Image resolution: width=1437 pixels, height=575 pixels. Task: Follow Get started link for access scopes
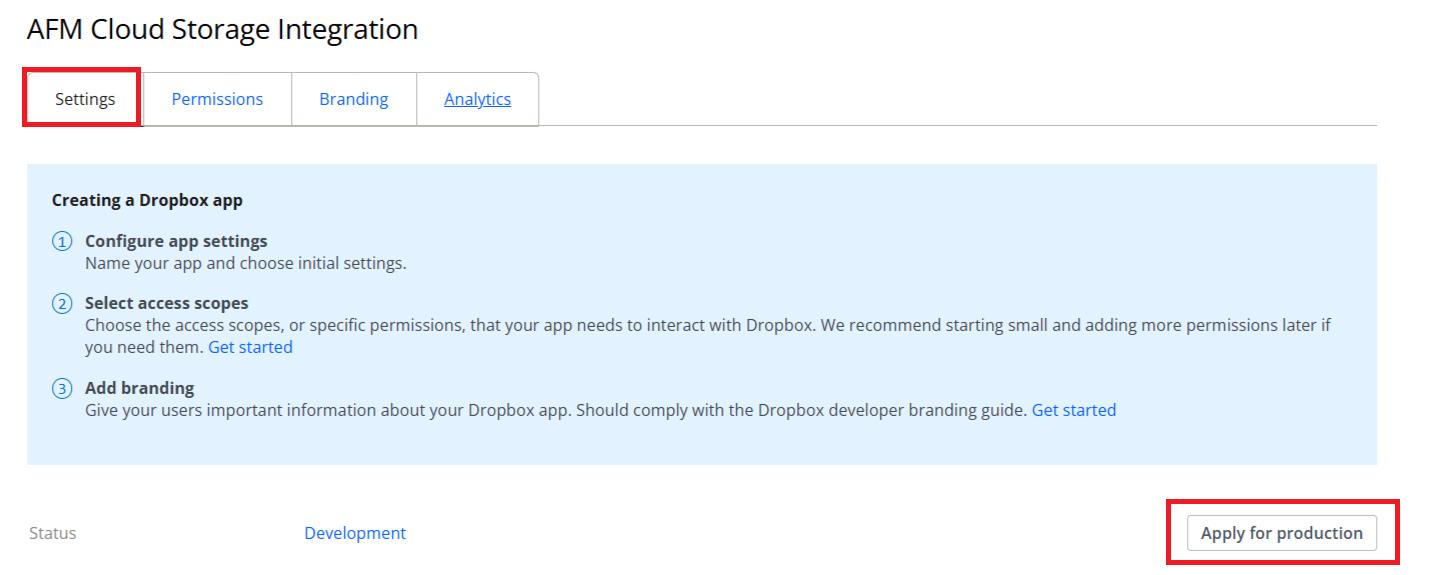coord(250,347)
